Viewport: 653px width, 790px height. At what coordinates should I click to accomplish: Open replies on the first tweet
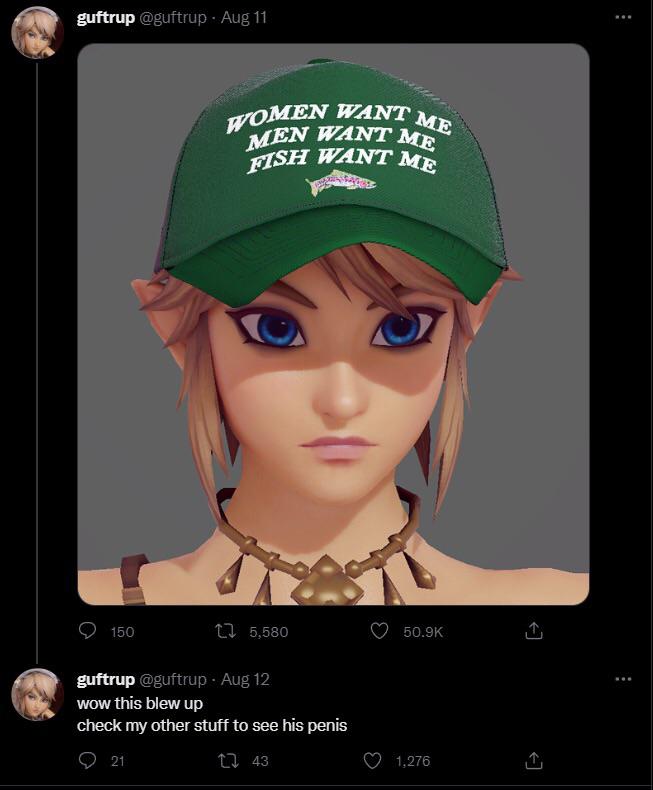point(88,631)
